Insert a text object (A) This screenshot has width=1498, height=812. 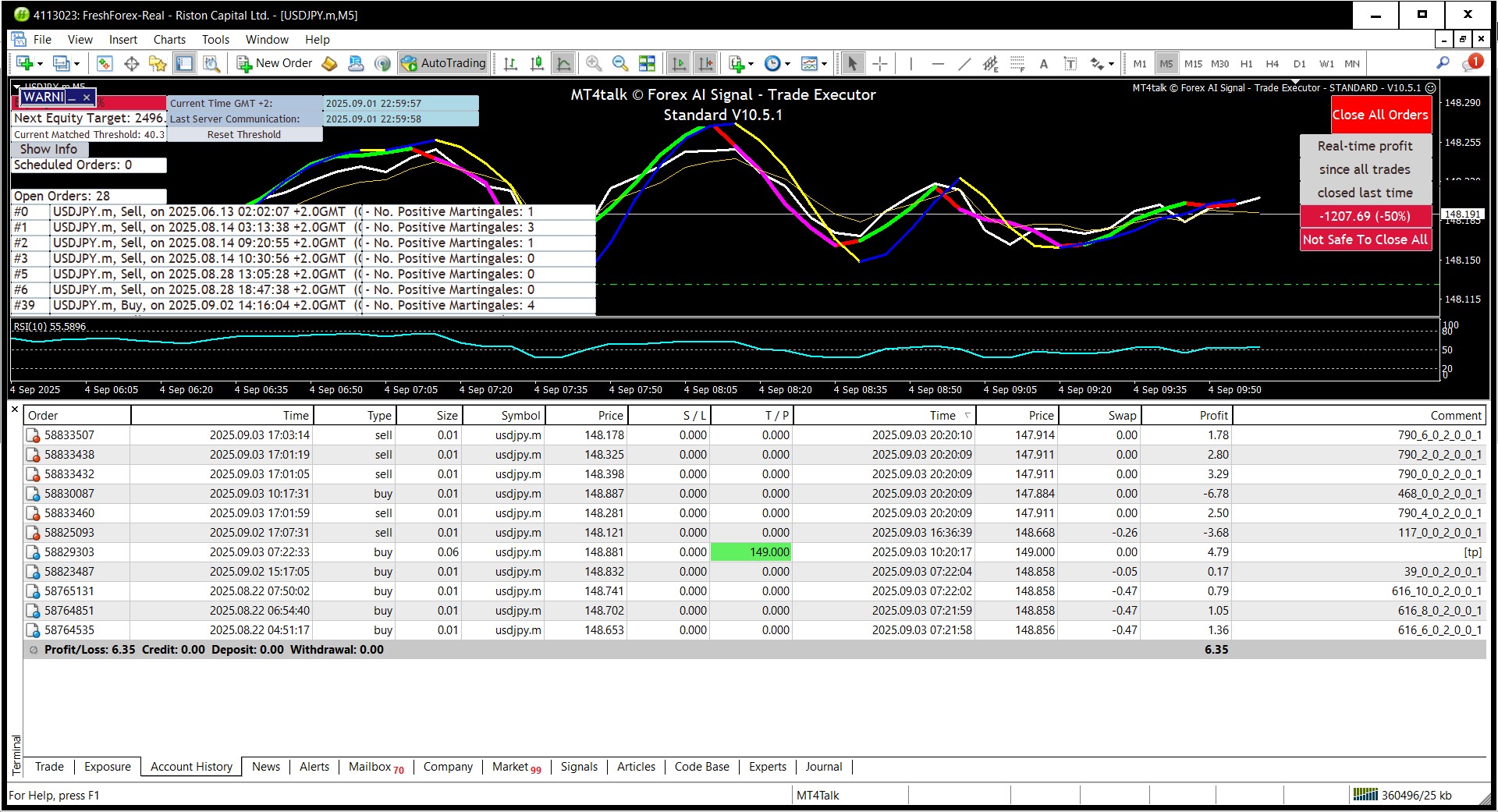click(x=1044, y=64)
